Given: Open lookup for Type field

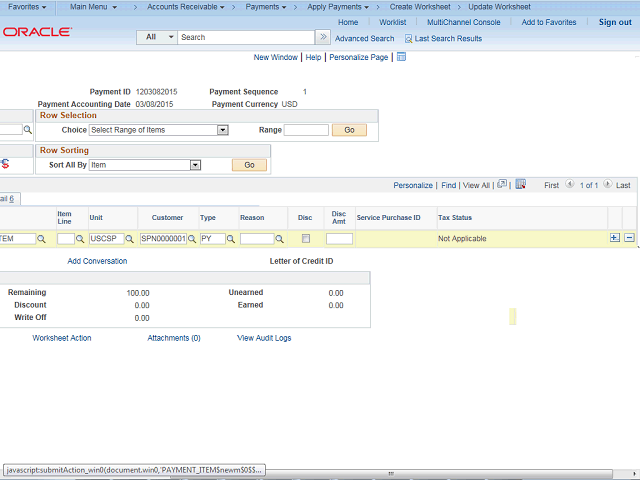Looking at the screenshot, I should pos(231,240).
